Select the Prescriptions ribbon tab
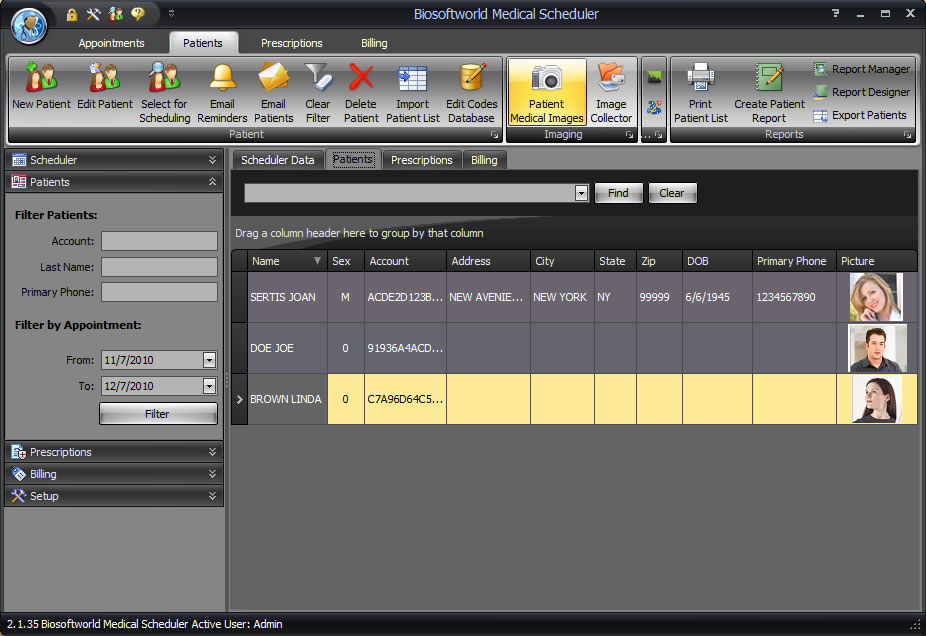 [x=292, y=43]
